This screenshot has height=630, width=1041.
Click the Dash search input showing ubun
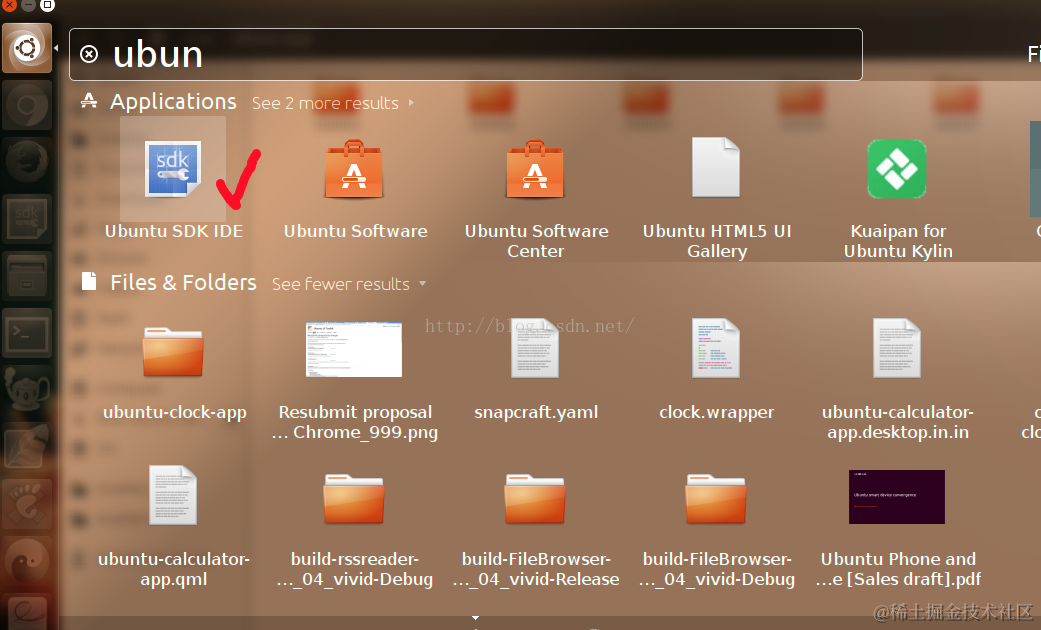click(x=465, y=54)
